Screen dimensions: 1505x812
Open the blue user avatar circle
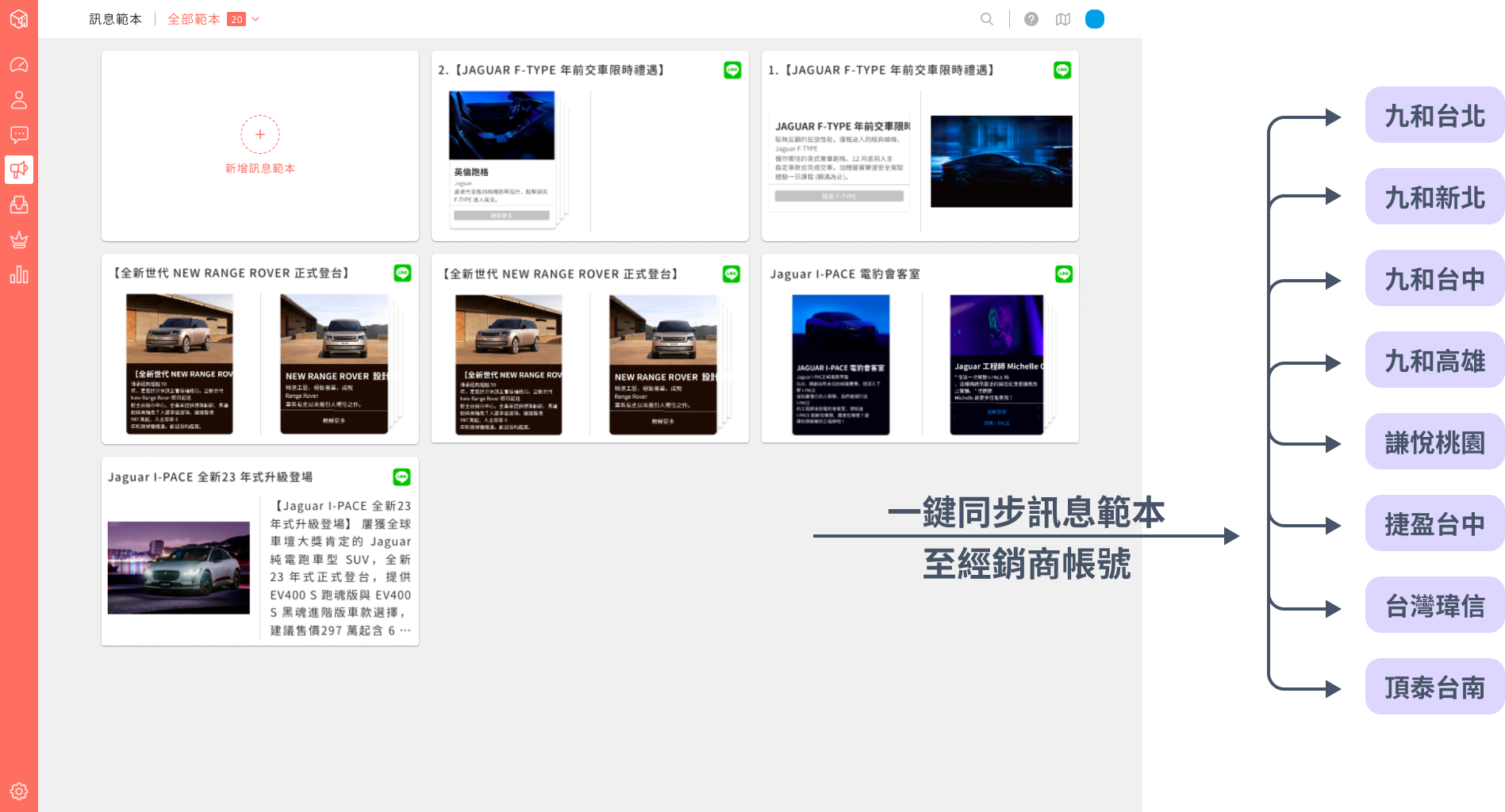1095,19
